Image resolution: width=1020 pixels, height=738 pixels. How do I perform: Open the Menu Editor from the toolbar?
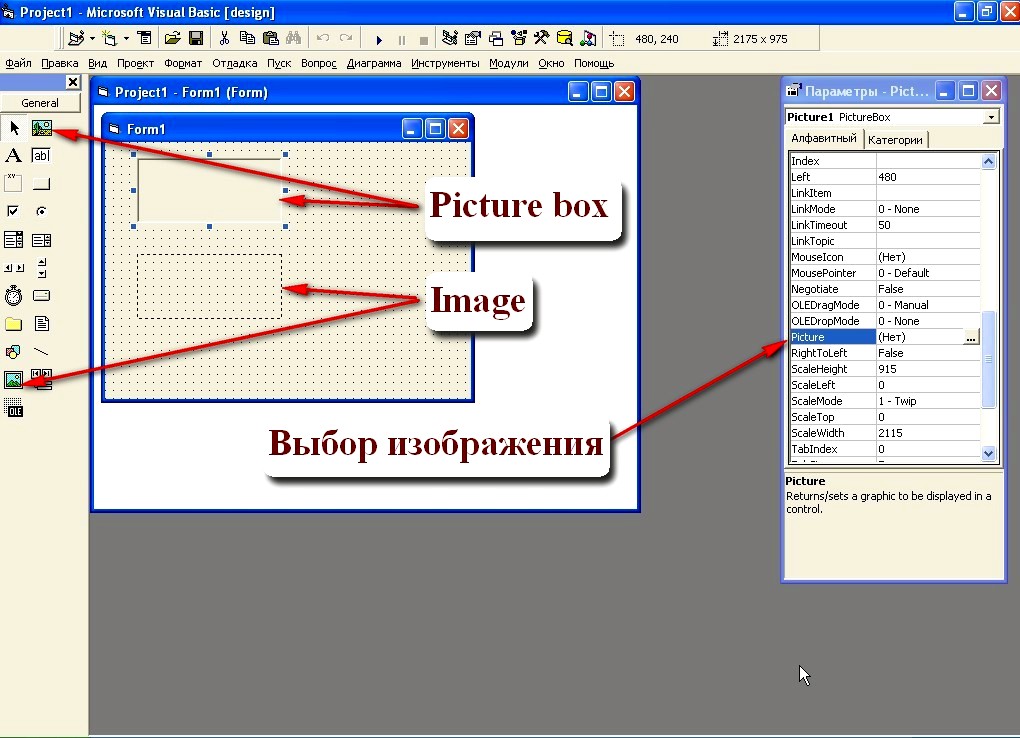coord(144,38)
